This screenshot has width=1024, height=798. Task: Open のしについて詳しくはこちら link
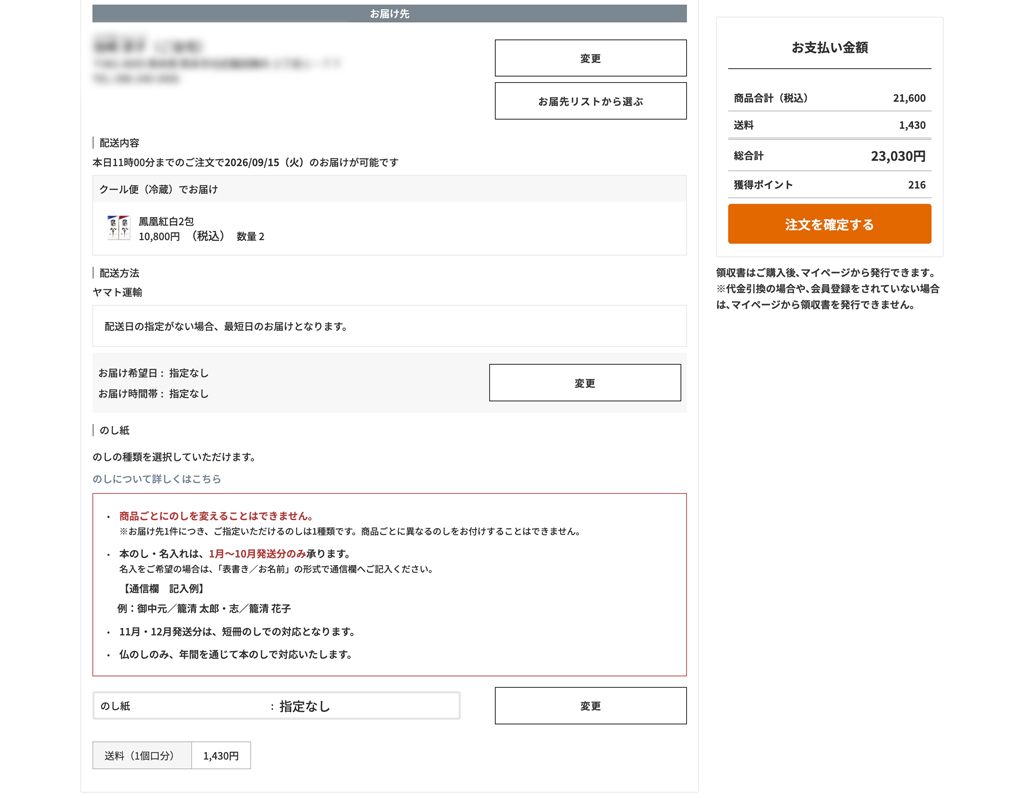(157, 479)
